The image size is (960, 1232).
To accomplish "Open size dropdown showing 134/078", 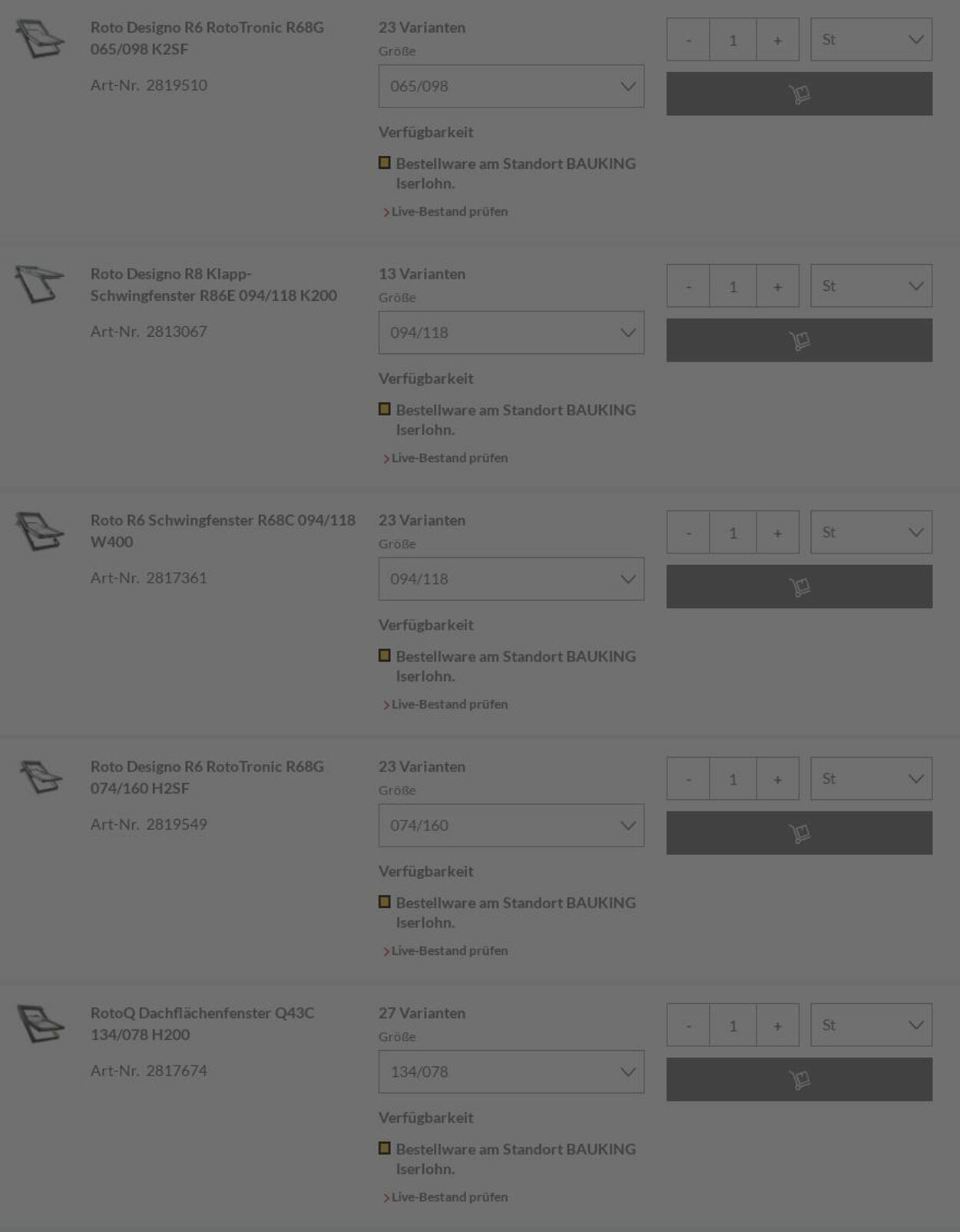I will [x=511, y=1072].
